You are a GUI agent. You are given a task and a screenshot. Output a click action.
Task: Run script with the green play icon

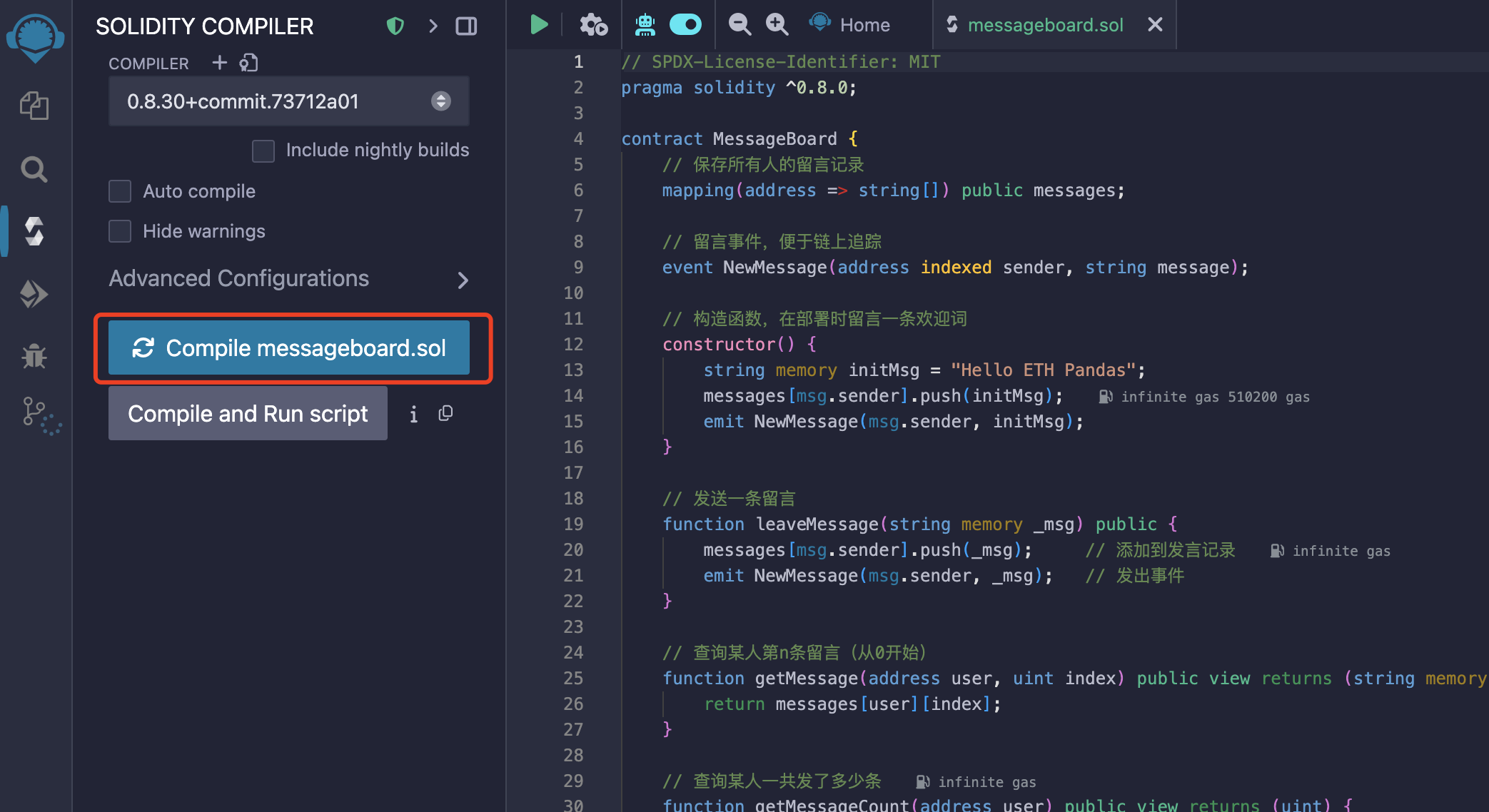point(539,25)
